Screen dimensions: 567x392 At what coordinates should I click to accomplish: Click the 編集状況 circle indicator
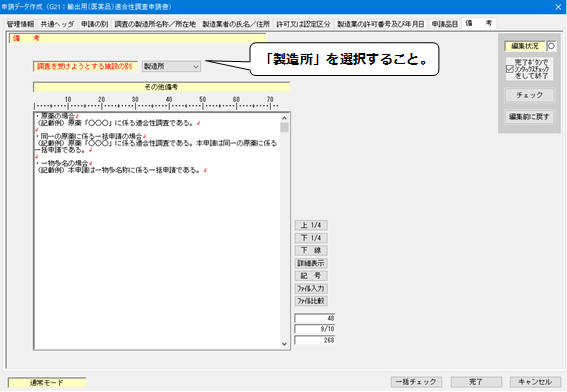click(551, 46)
